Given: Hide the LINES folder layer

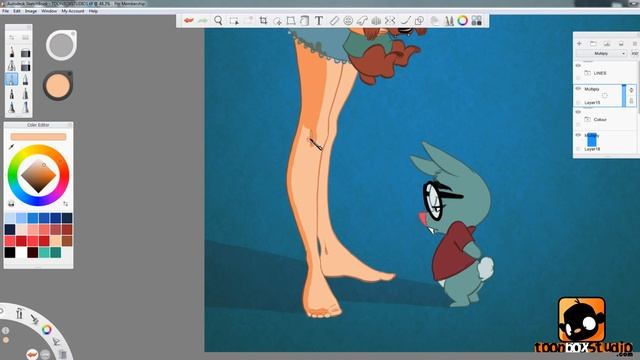Looking at the screenshot, I should click(x=578, y=65).
